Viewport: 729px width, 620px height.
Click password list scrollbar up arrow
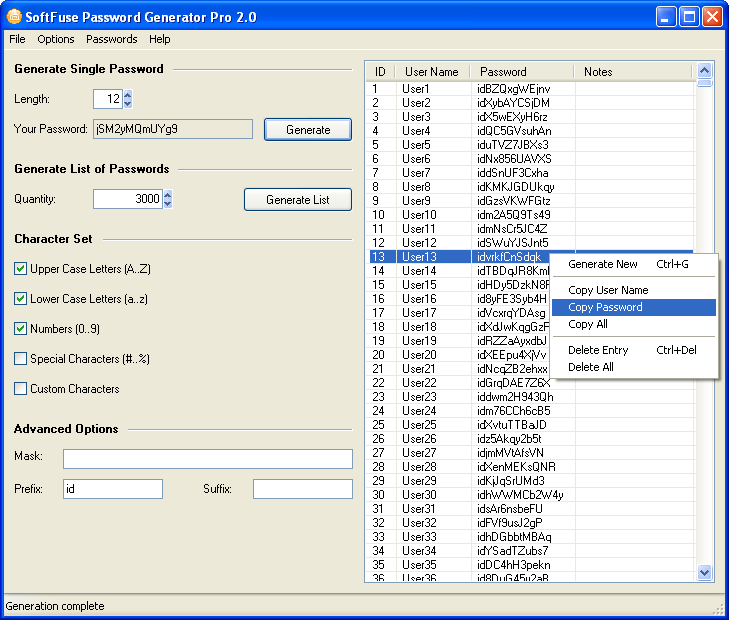pos(705,70)
